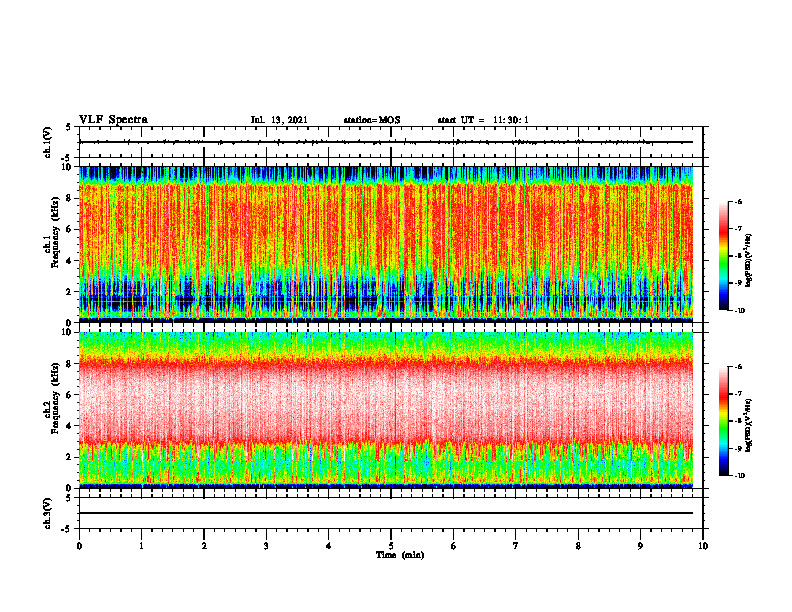Click the "3" minute time tick label
The height and width of the screenshot is (612, 792).
[266, 546]
